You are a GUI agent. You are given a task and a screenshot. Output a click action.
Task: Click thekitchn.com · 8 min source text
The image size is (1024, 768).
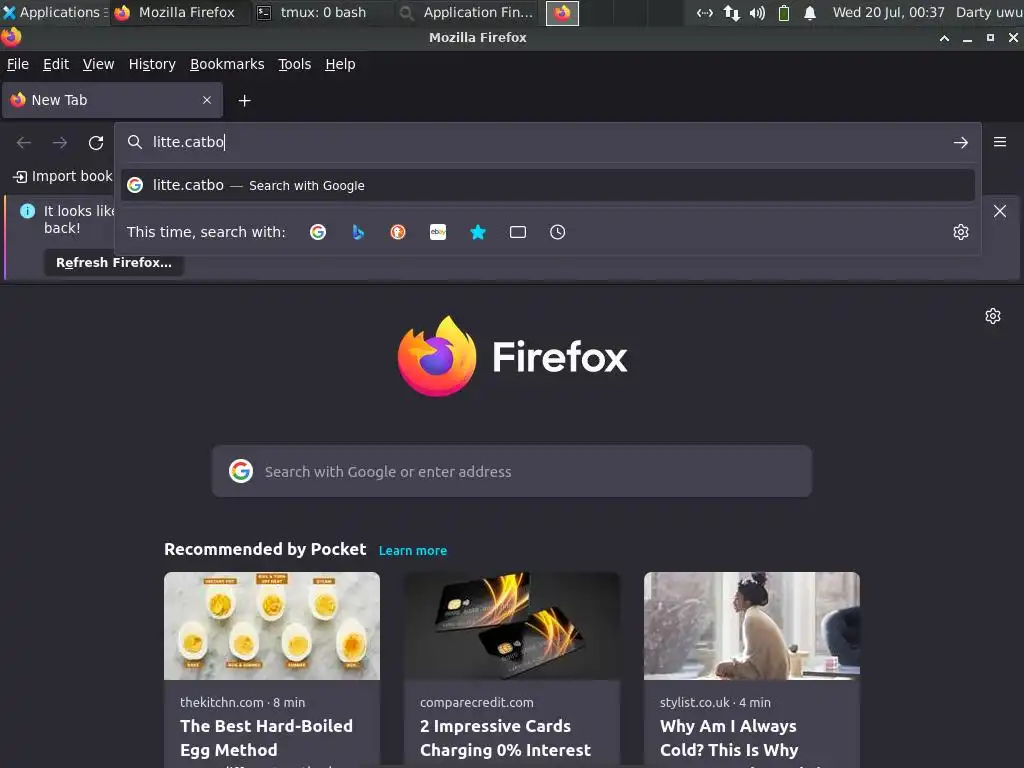[242, 703]
